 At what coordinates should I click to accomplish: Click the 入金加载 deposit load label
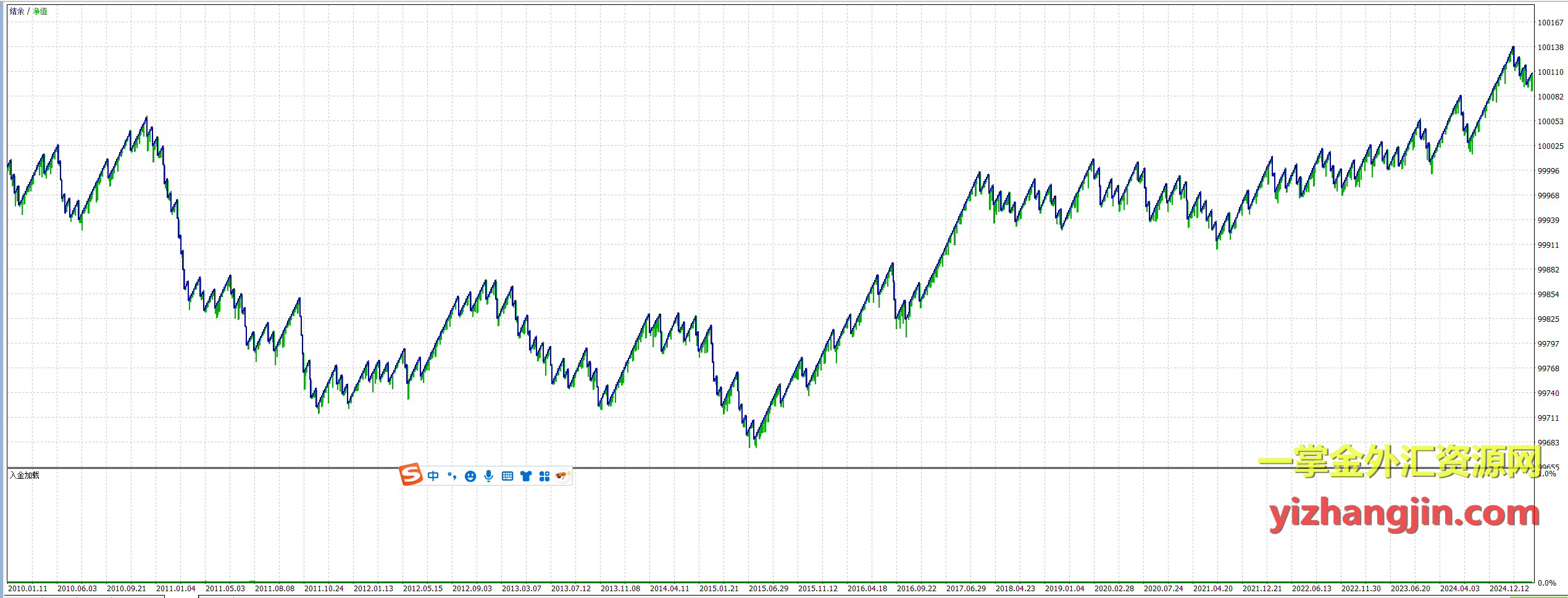(x=25, y=475)
